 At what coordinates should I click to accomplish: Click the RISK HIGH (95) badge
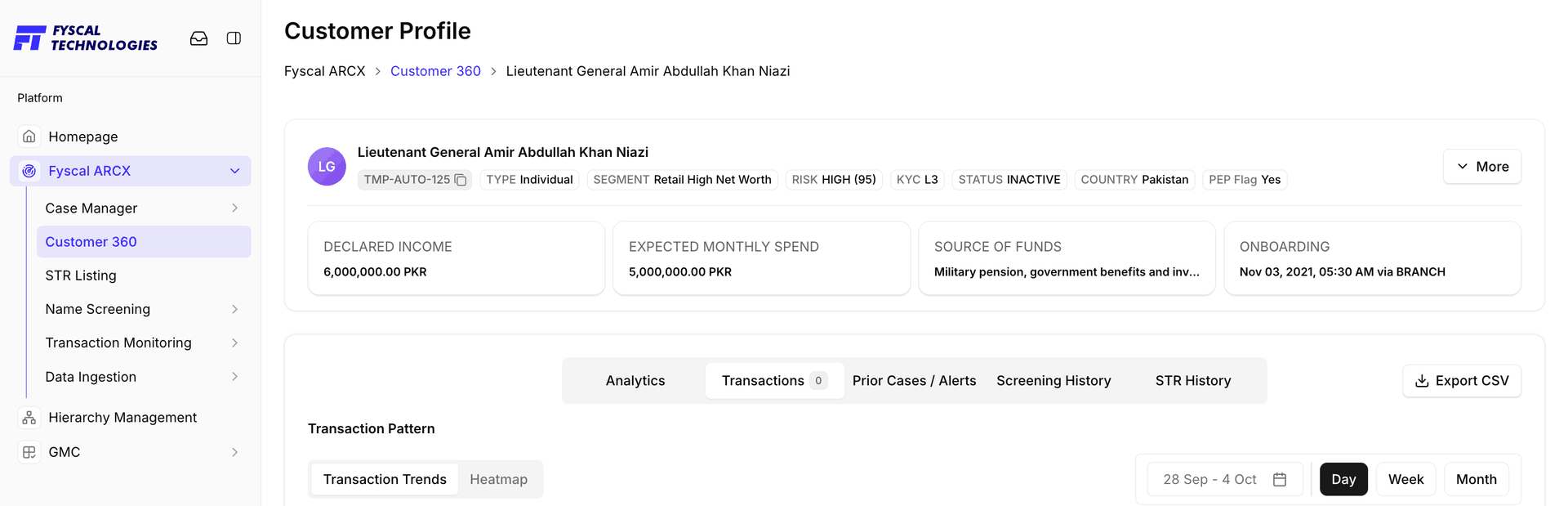tap(834, 180)
